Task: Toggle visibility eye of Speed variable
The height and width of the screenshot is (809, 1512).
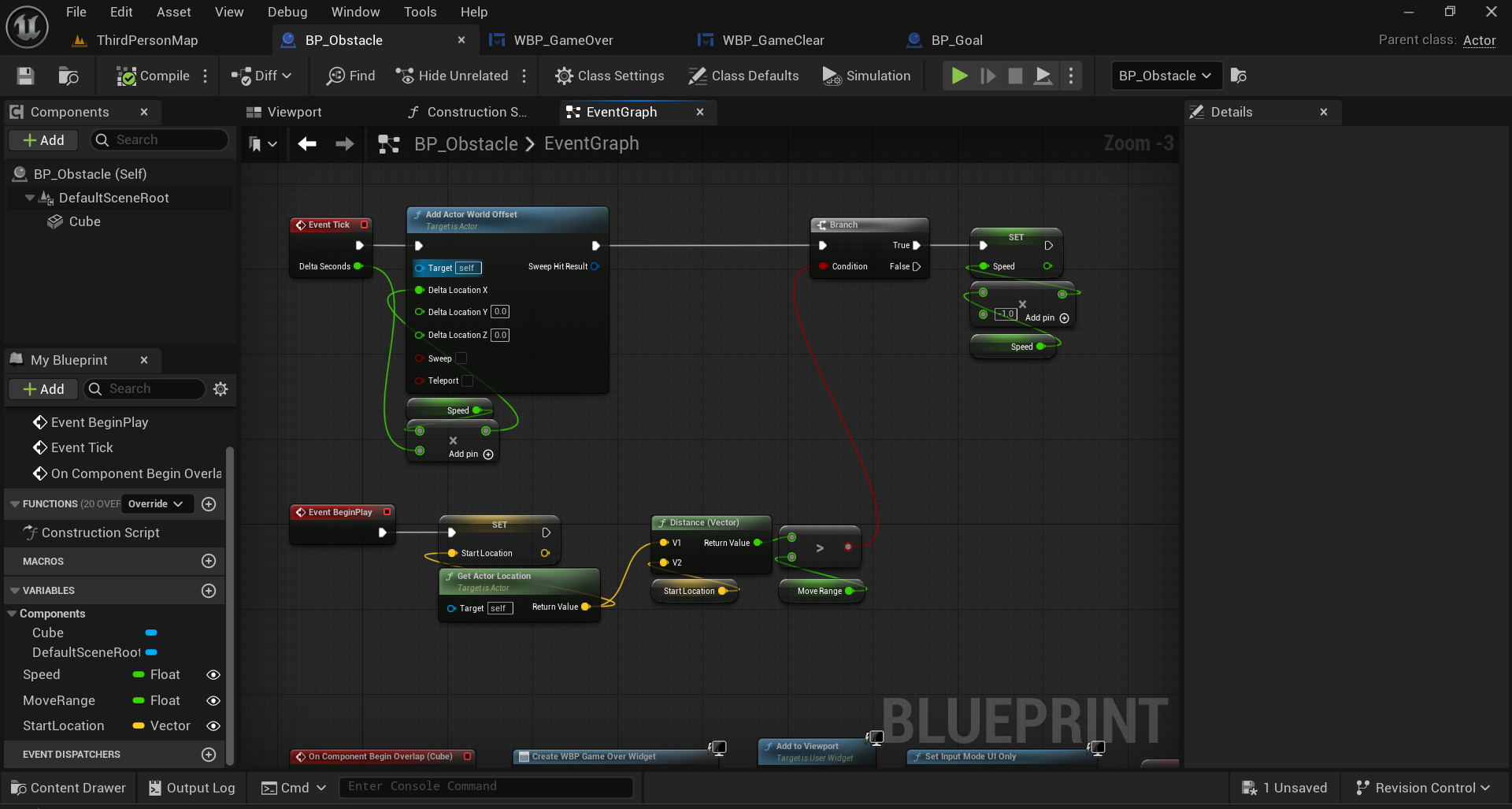Action: pyautogui.click(x=213, y=675)
